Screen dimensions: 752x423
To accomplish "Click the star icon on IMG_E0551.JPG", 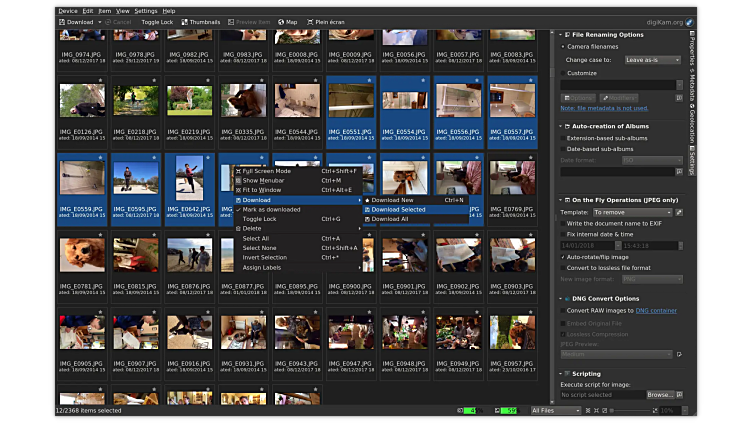I will 369,78.
